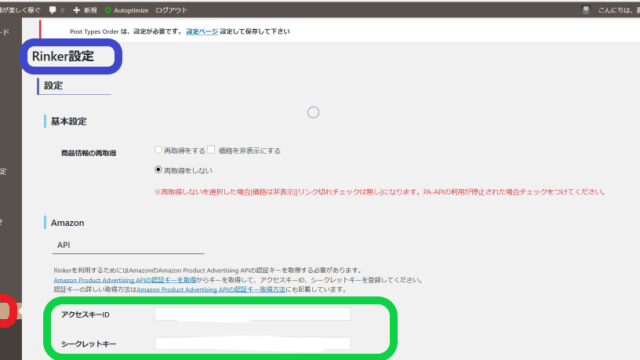Viewport: 640px width, 360px height.
Task: Click the 基本設定 section heading
Action: [x=69, y=121]
